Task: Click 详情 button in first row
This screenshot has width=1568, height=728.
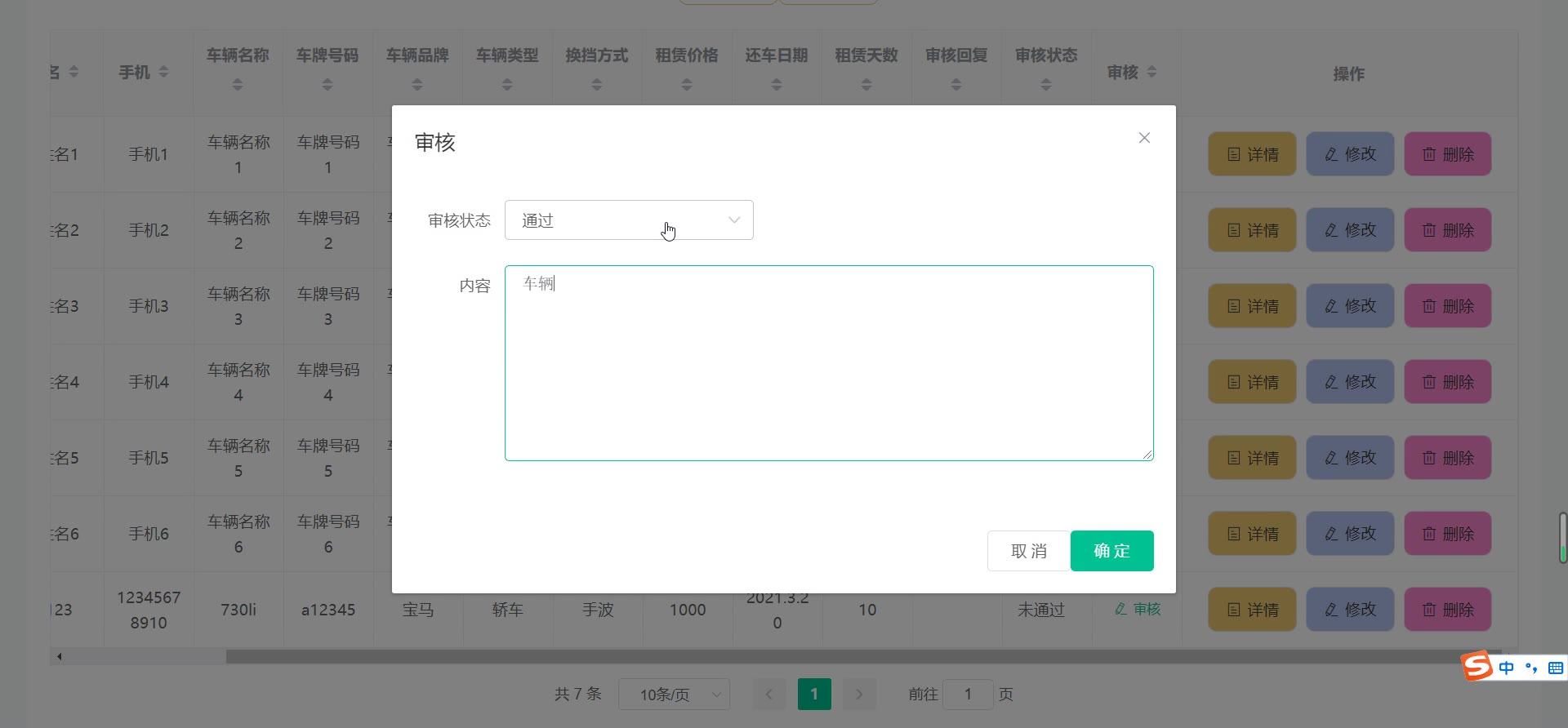Action: [x=1252, y=154]
